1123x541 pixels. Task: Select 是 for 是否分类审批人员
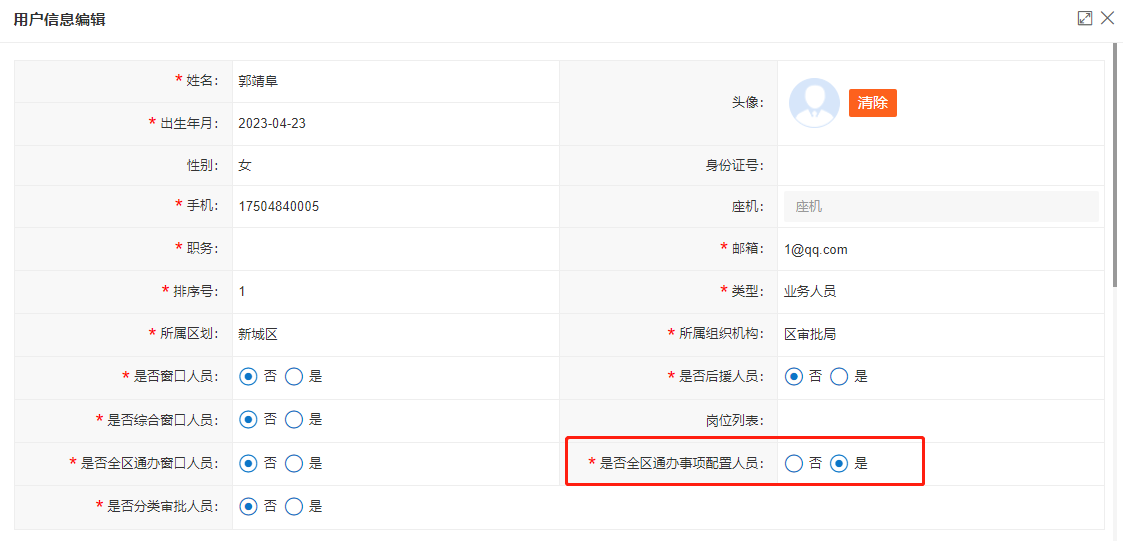(294, 506)
